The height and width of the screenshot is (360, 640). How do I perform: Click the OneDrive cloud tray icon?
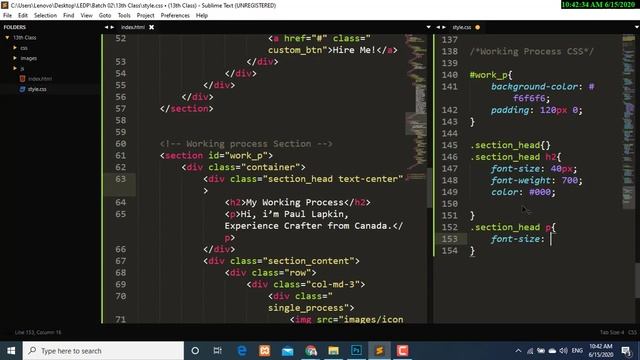click(552, 351)
